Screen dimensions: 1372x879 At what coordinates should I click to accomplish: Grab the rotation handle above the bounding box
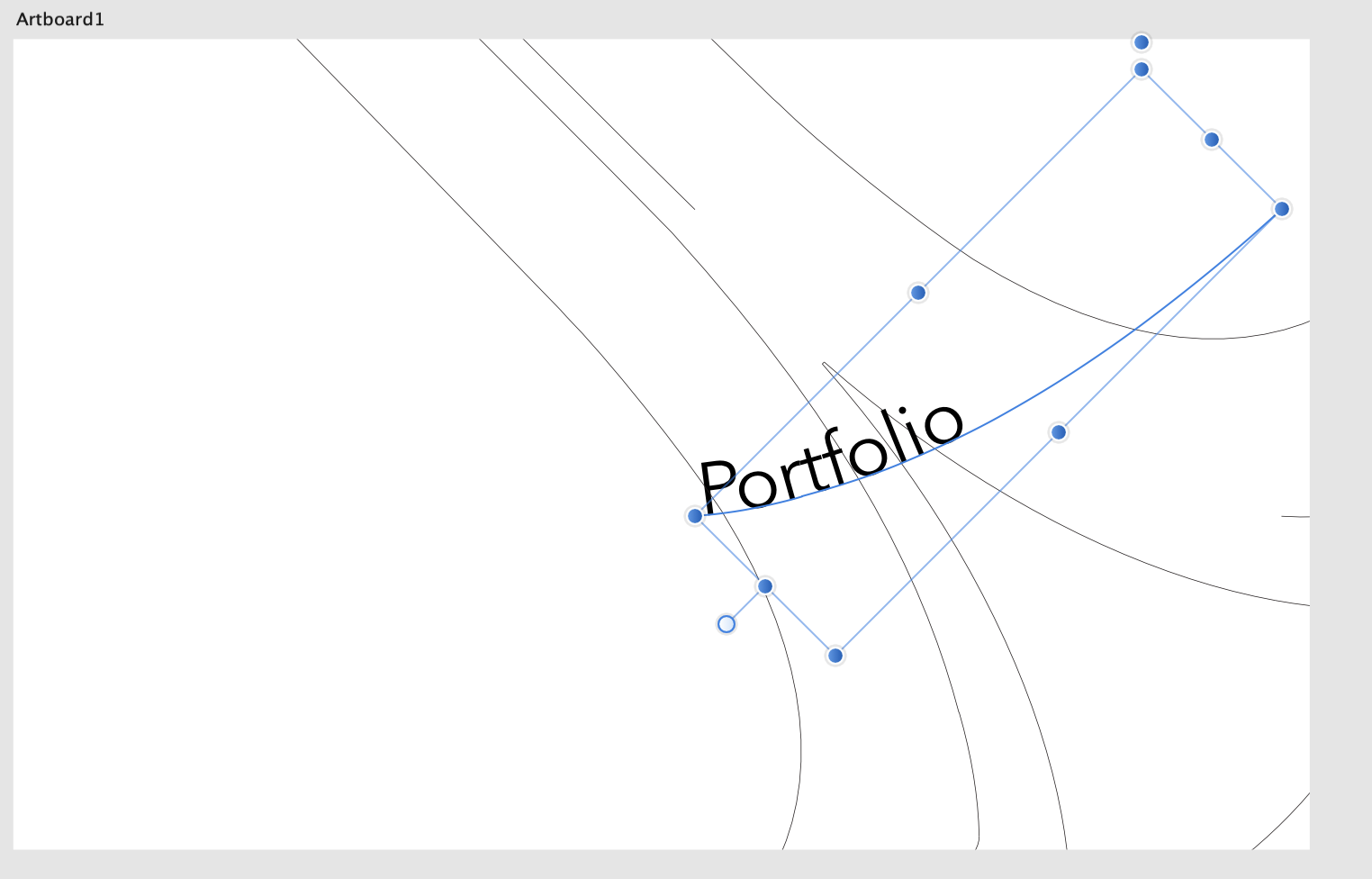pyautogui.click(x=1142, y=42)
